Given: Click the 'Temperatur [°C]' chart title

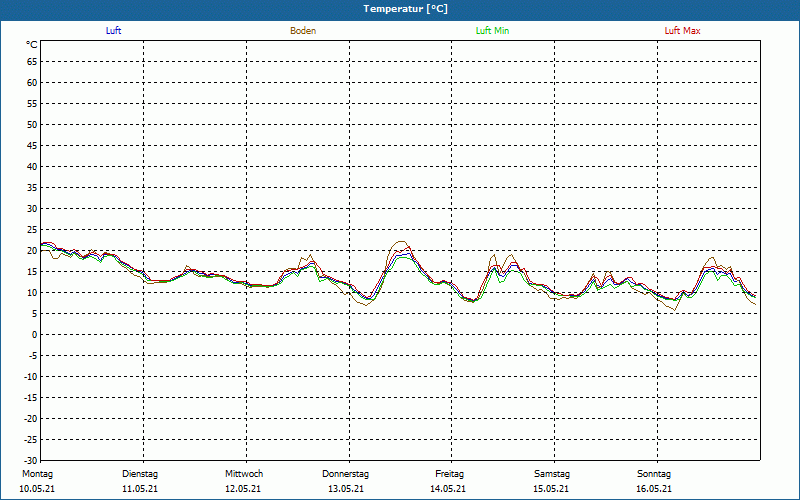Looking at the screenshot, I should point(406,9).
